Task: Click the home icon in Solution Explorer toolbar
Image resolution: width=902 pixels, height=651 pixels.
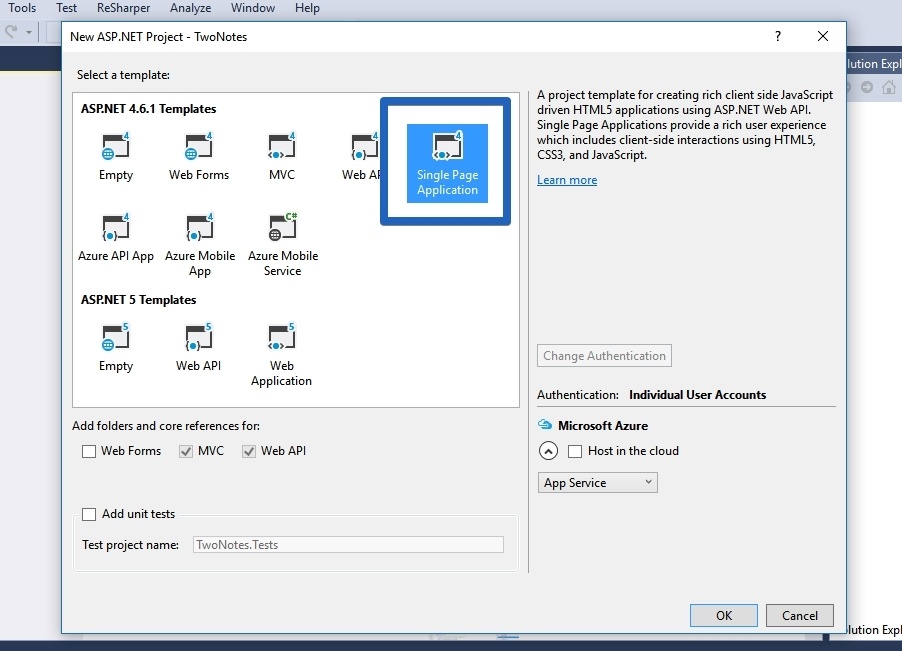Action: pyautogui.click(x=889, y=87)
